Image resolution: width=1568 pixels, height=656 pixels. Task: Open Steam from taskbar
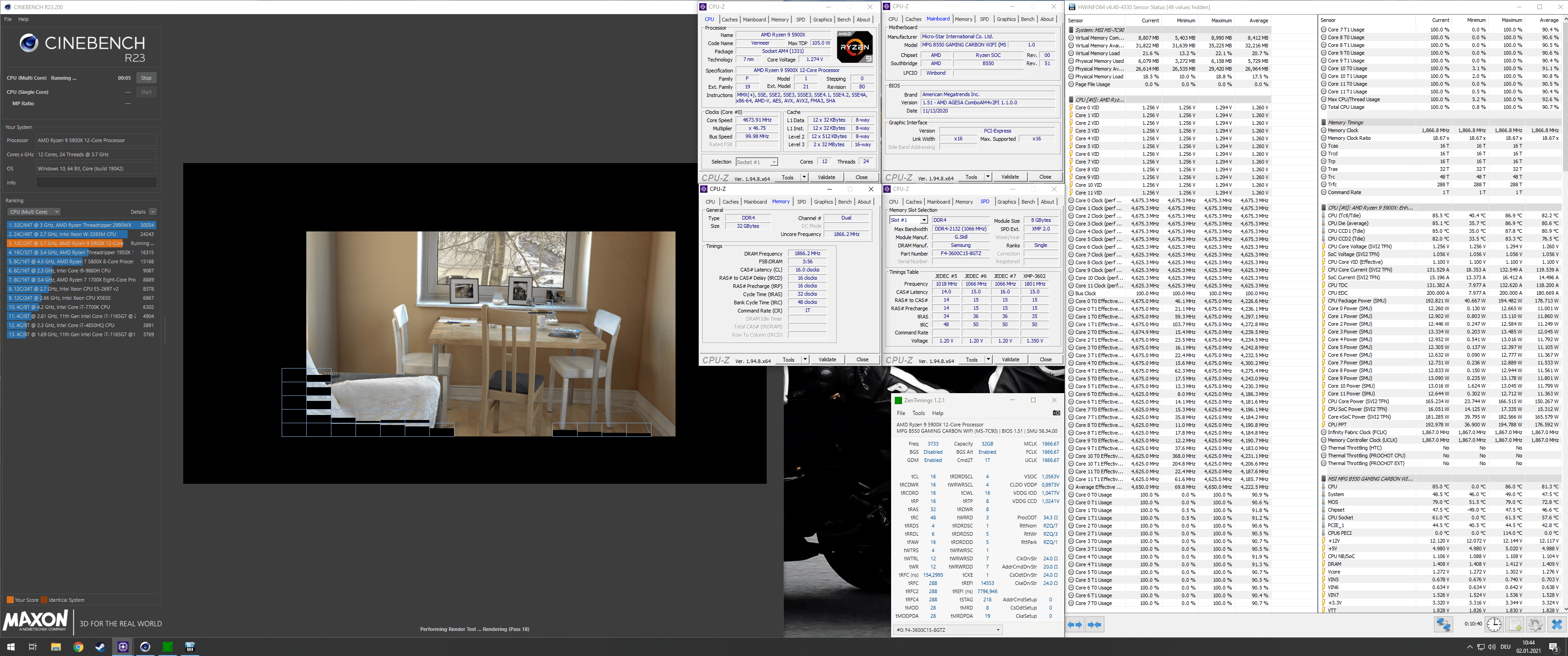click(x=100, y=647)
